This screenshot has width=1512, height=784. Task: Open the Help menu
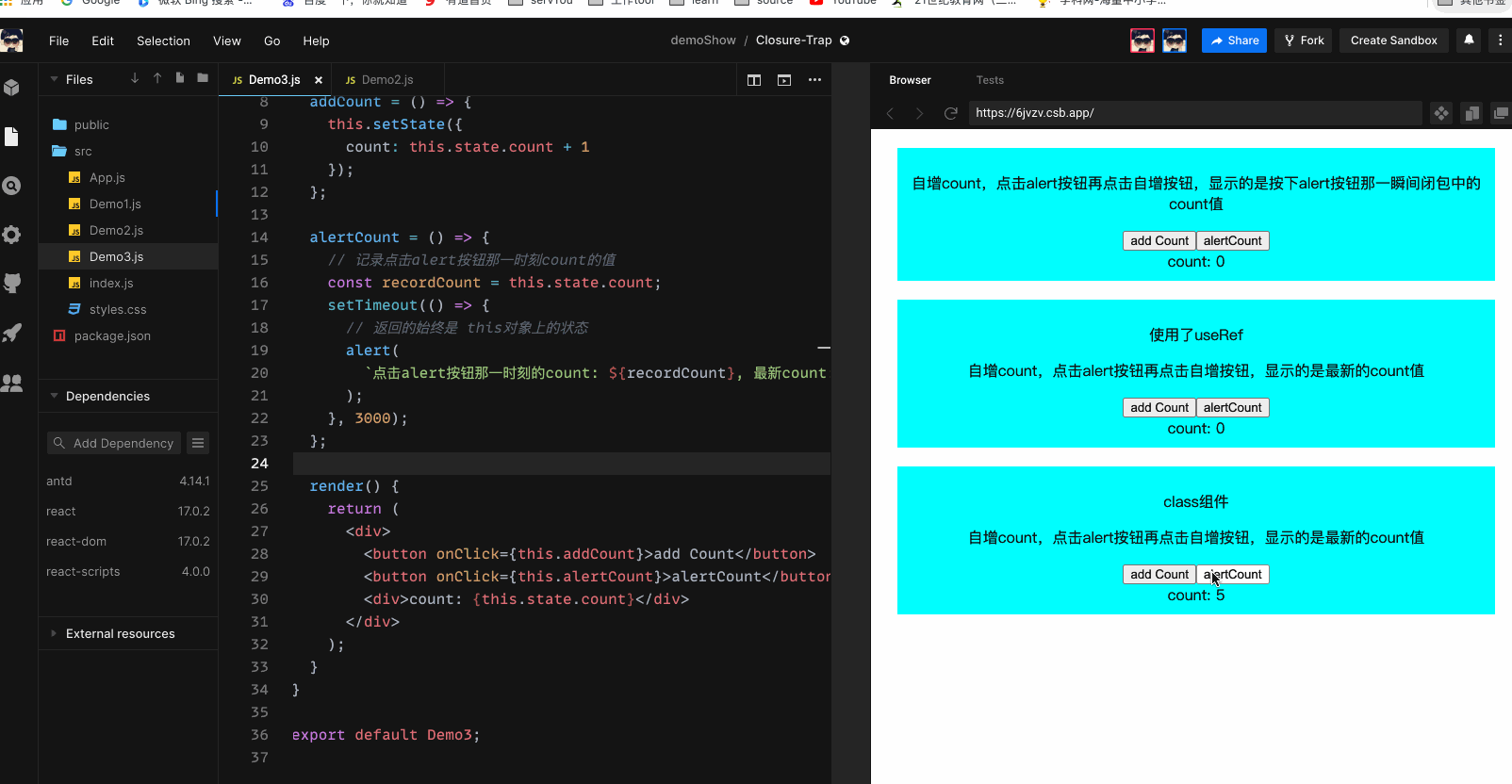pyautogui.click(x=316, y=41)
